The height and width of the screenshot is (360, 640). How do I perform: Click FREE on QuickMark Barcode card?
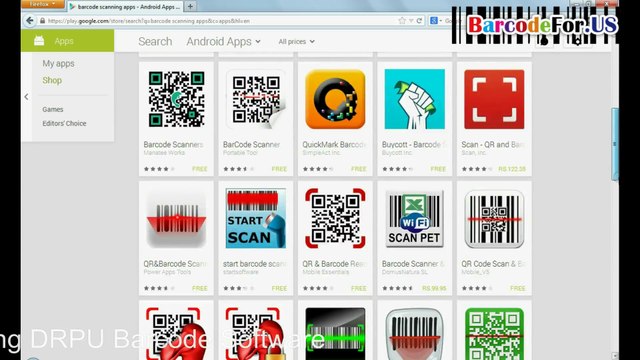point(359,169)
